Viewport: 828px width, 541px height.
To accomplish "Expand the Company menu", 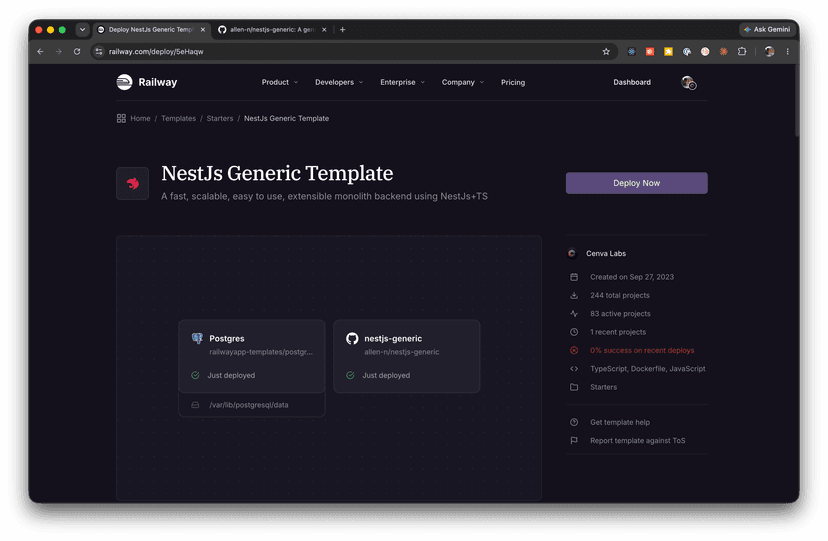I will coord(463,82).
